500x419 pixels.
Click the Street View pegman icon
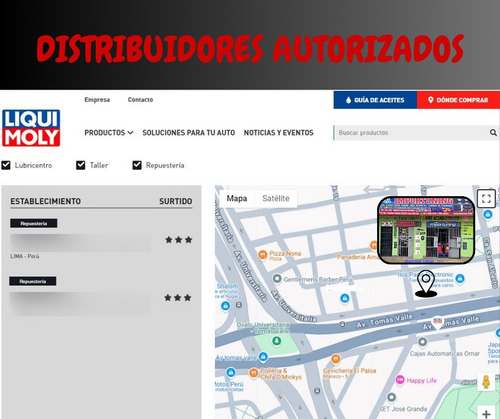pyautogui.click(x=486, y=382)
